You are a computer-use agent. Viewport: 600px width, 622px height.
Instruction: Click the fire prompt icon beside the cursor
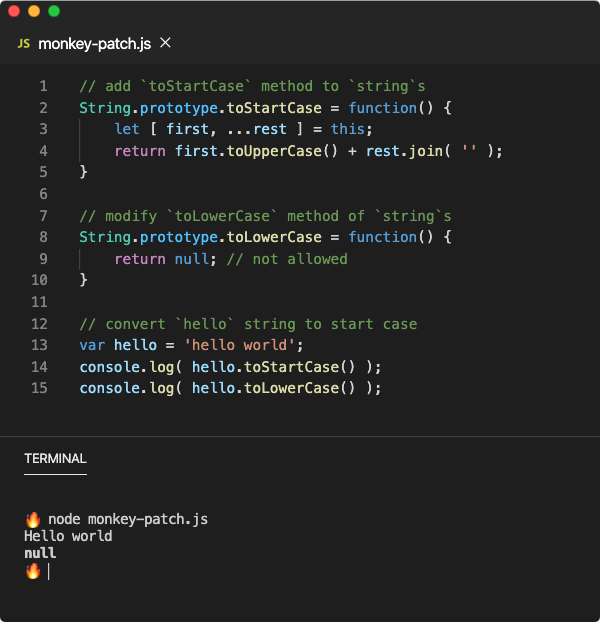(x=33, y=571)
